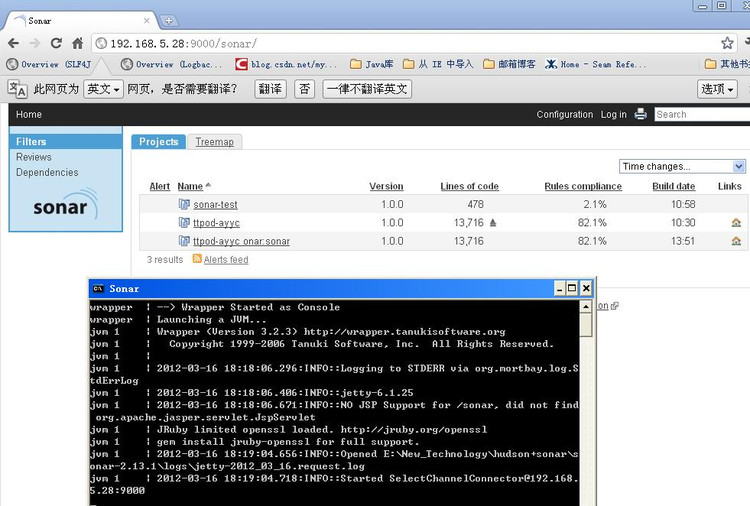This screenshot has height=506, width=750.
Task: Reload the page with the refresh icon
Action: pyautogui.click(x=56, y=44)
